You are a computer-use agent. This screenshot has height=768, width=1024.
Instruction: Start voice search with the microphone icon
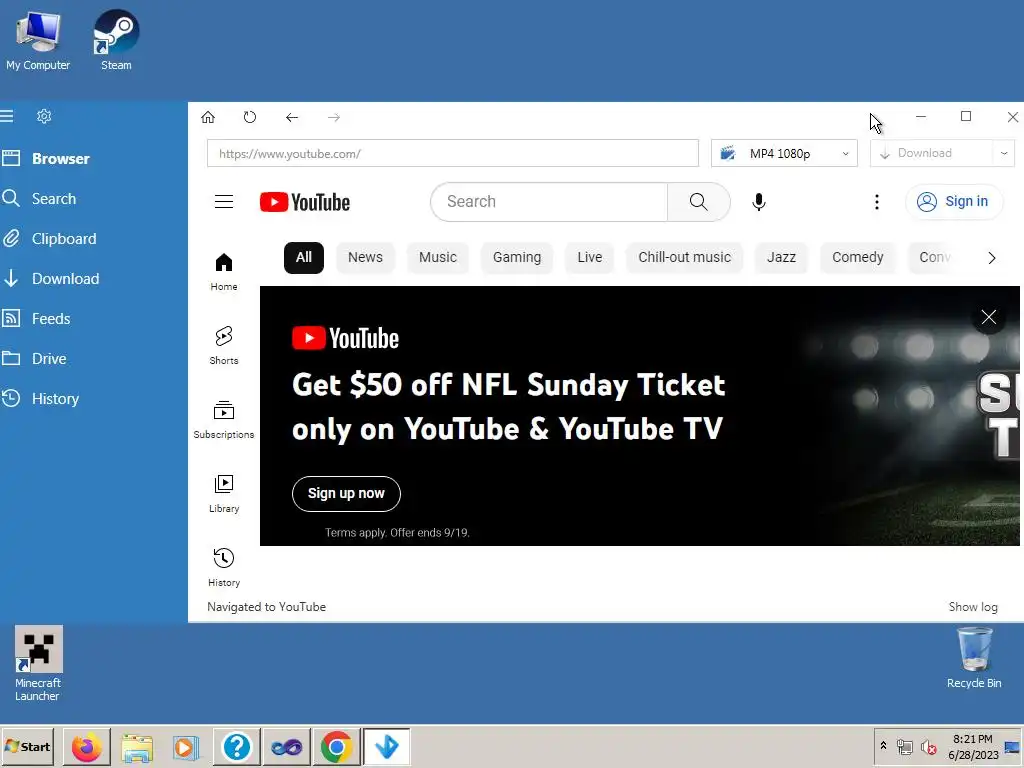click(x=758, y=202)
